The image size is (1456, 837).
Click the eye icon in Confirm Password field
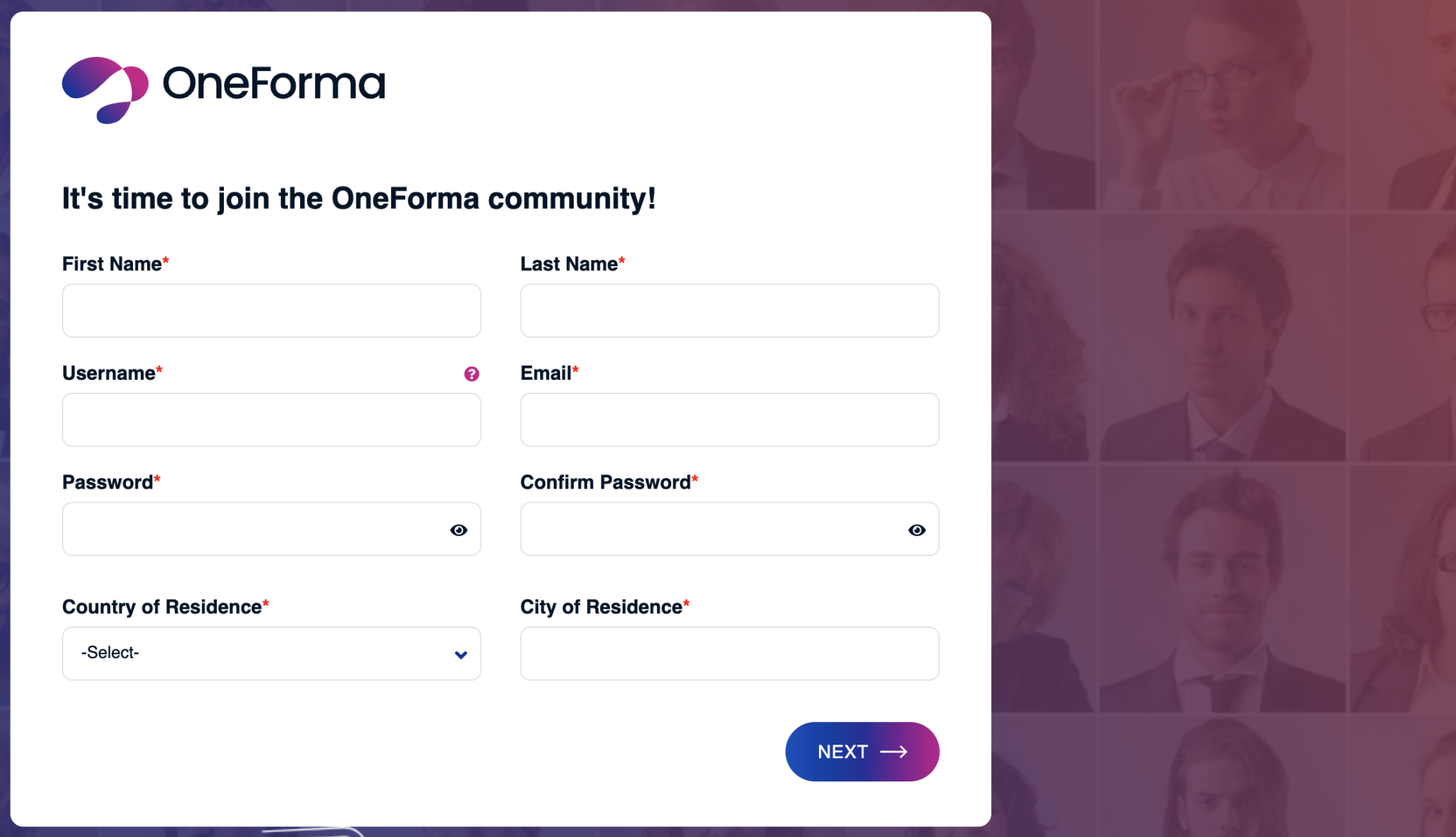click(x=917, y=530)
